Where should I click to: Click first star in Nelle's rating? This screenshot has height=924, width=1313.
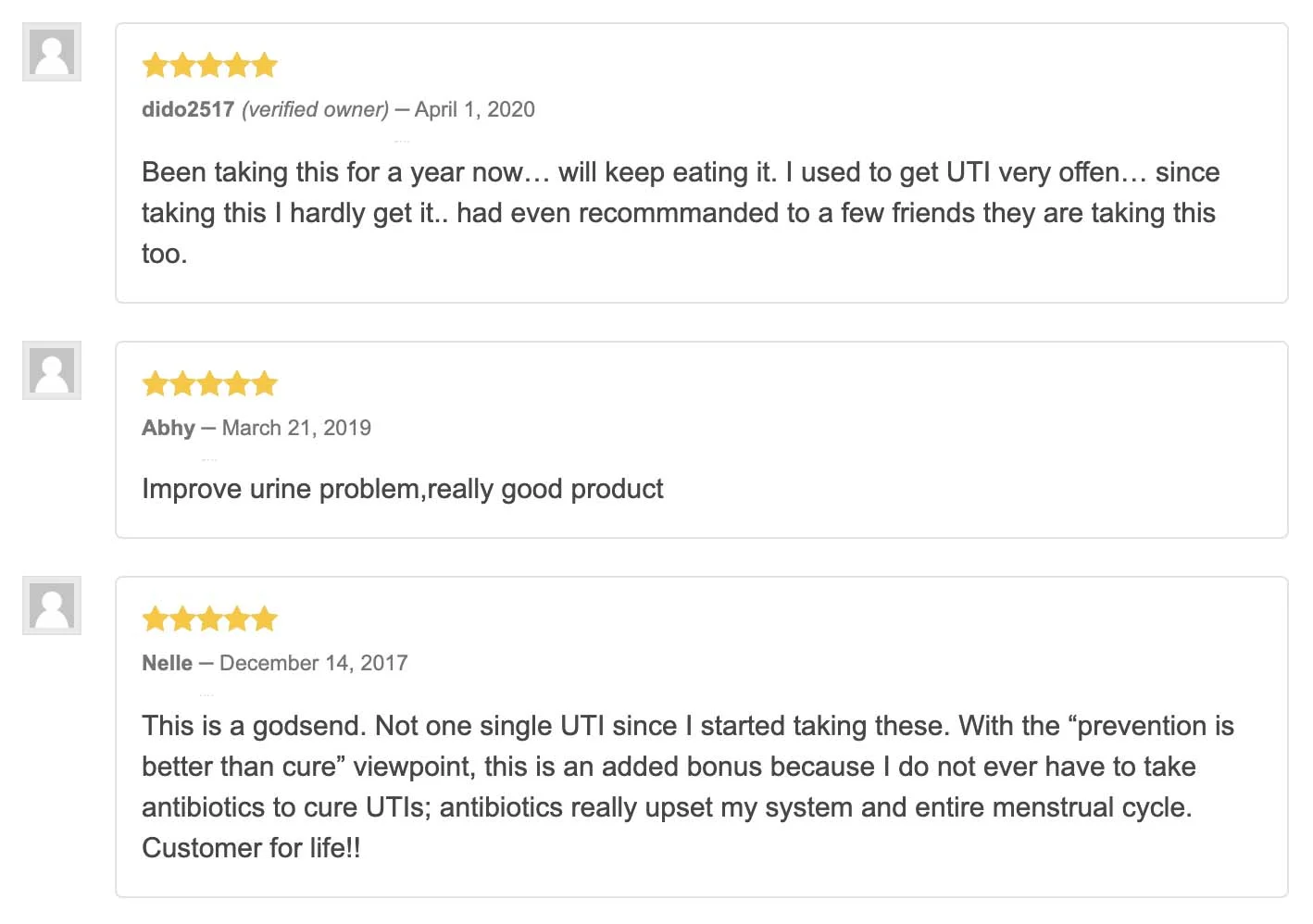click(156, 619)
